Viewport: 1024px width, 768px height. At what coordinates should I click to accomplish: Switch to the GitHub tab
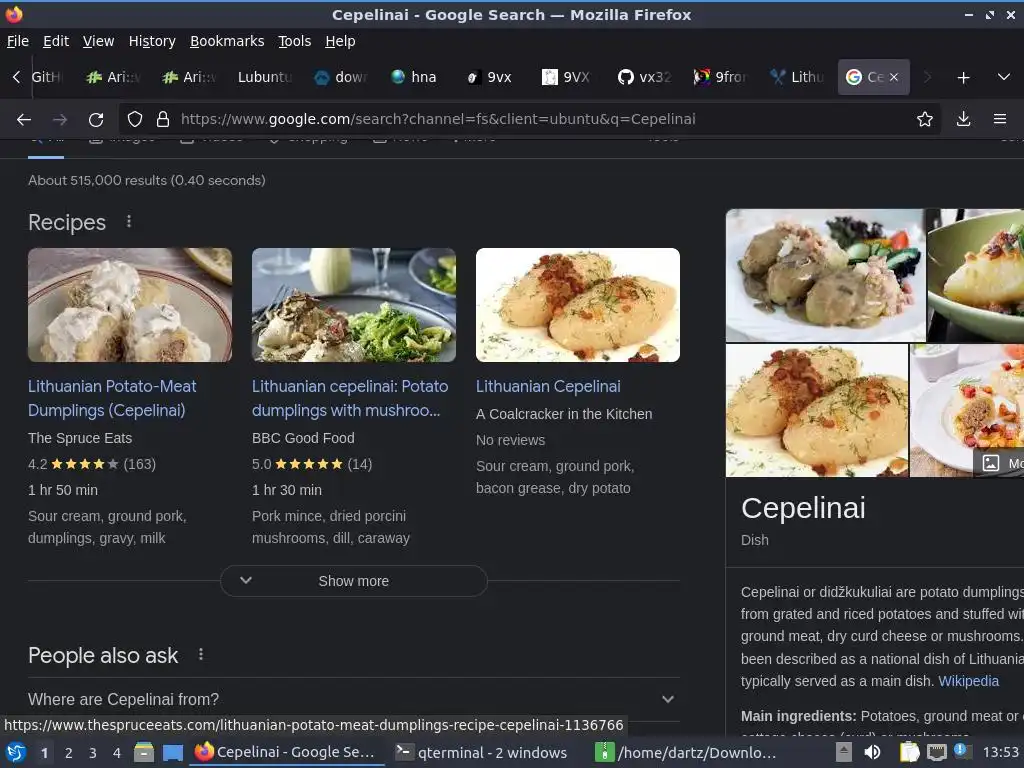[x=49, y=77]
